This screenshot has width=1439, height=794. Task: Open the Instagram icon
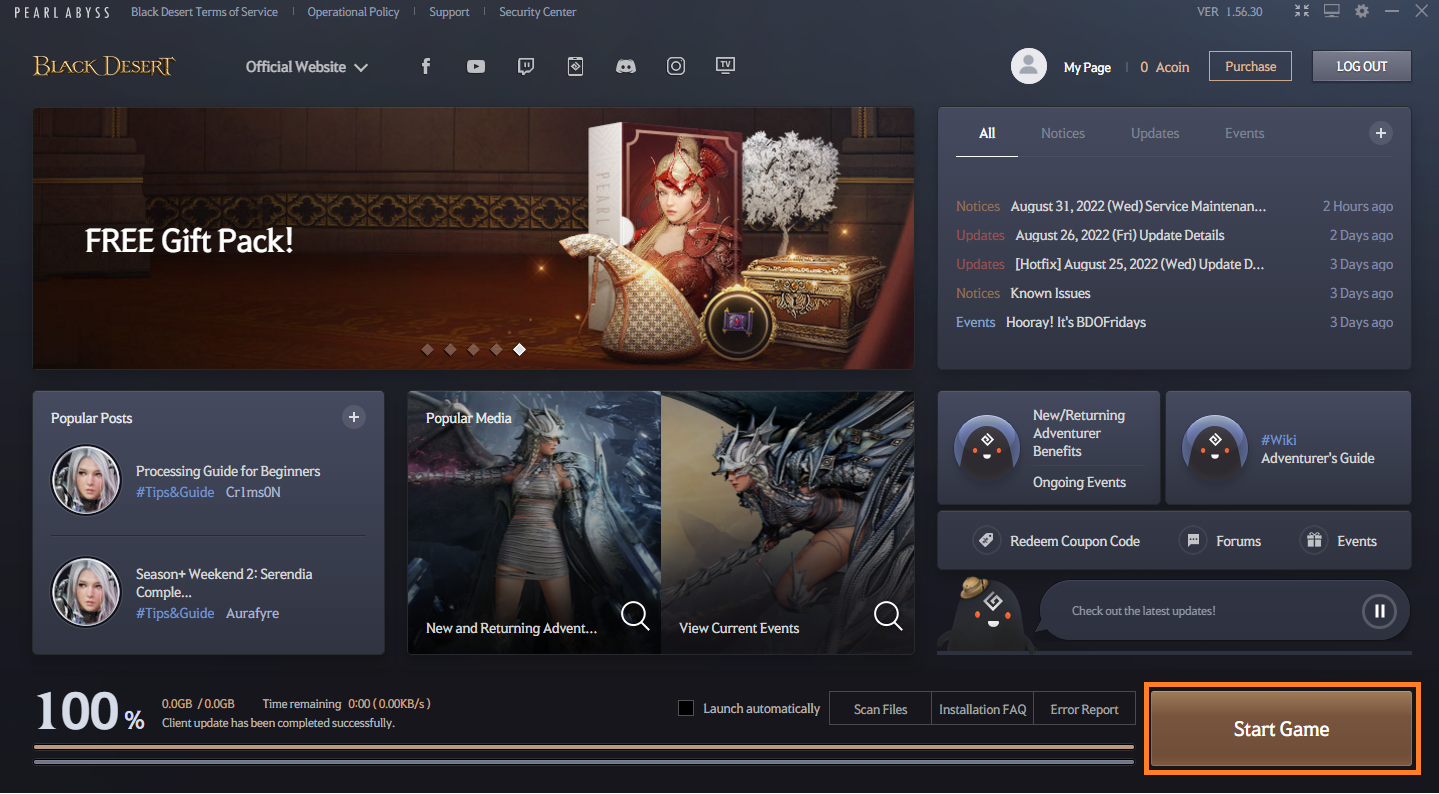click(x=676, y=67)
